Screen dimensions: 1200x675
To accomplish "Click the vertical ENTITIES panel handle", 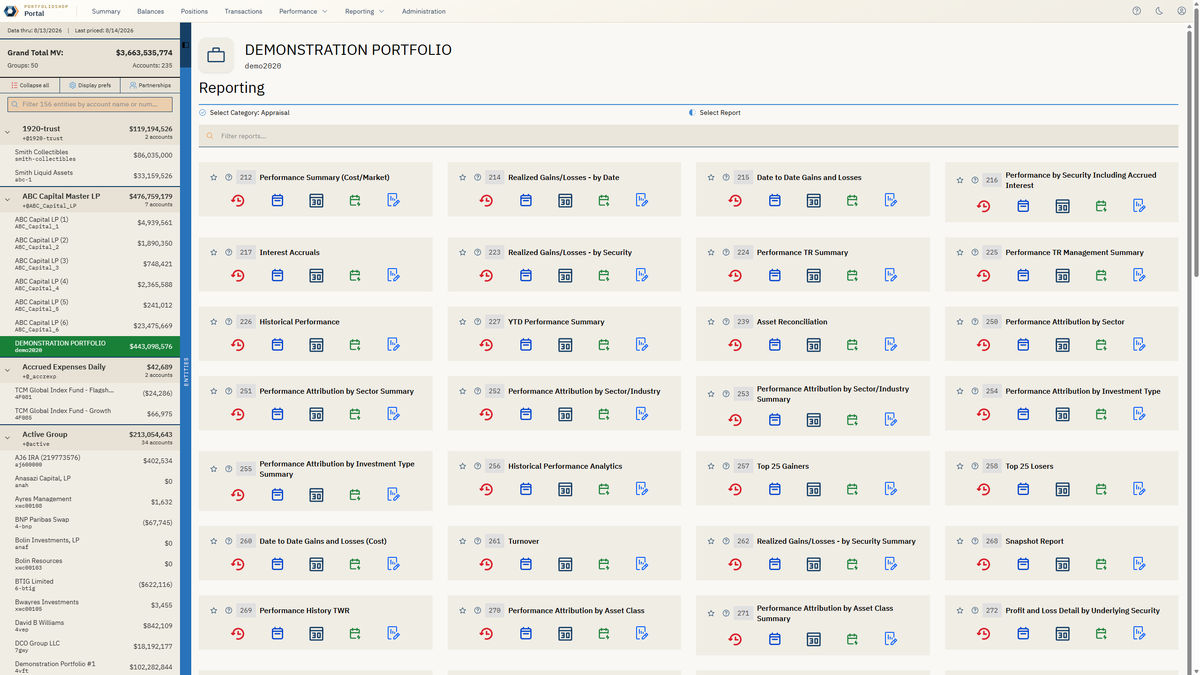I will click(186, 373).
